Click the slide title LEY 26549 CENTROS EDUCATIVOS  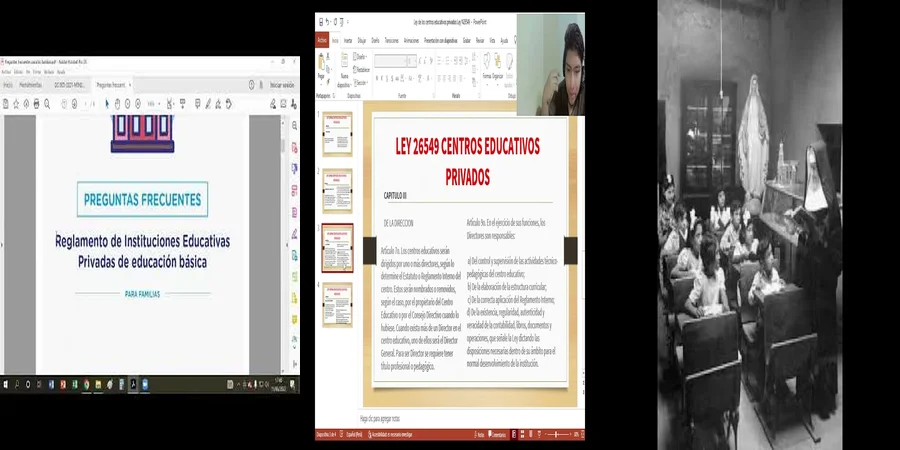tap(468, 147)
